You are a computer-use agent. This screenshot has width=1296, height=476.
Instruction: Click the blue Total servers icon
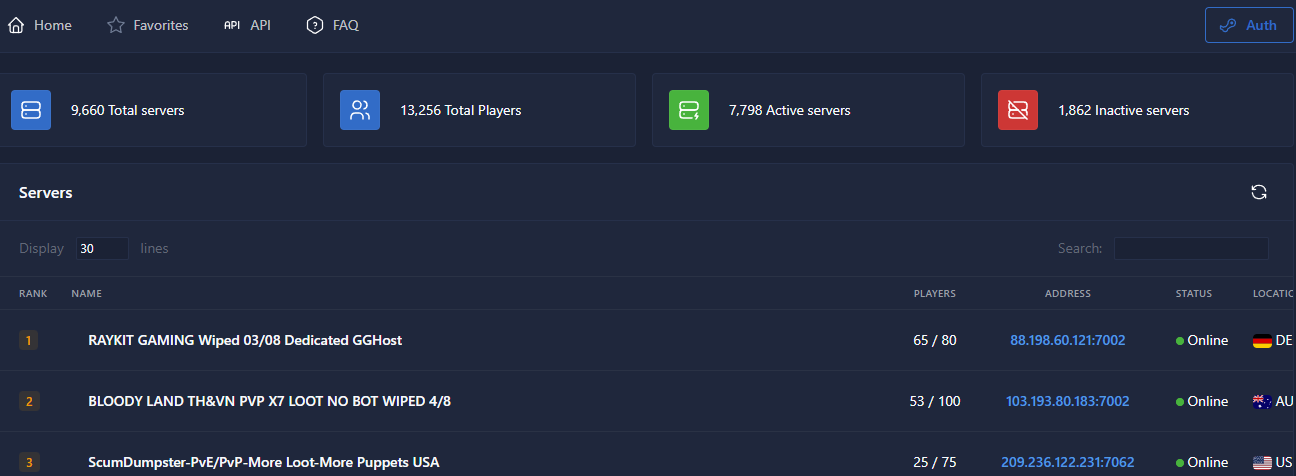coord(31,110)
